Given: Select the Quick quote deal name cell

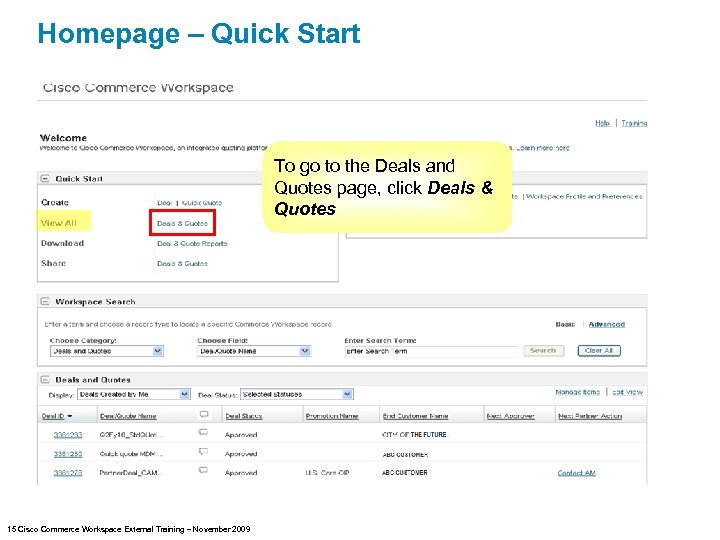Looking at the screenshot, I should pyautogui.click(x=131, y=454).
